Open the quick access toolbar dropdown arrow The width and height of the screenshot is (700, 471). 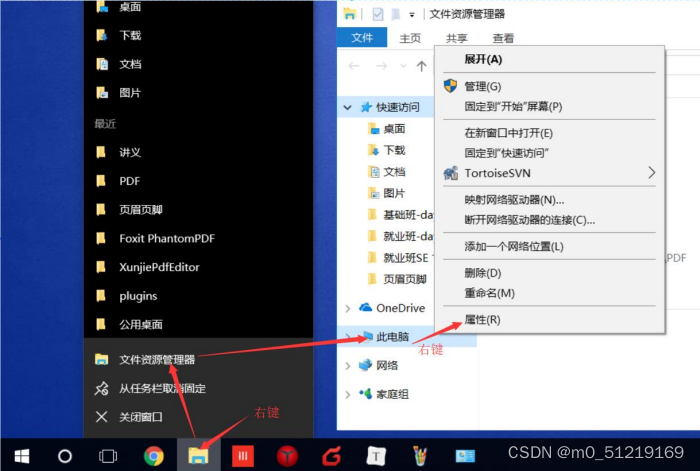pyautogui.click(x=412, y=15)
